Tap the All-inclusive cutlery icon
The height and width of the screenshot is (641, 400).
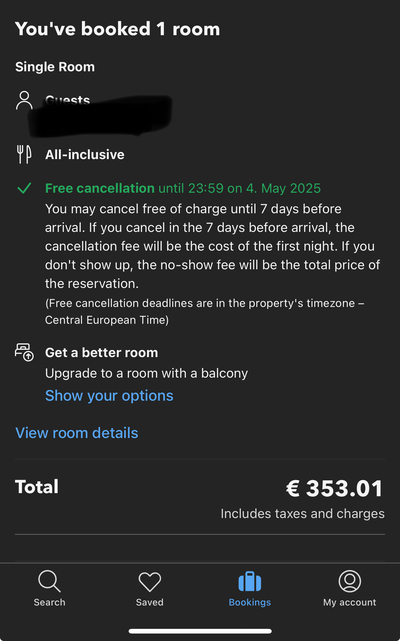click(x=24, y=155)
